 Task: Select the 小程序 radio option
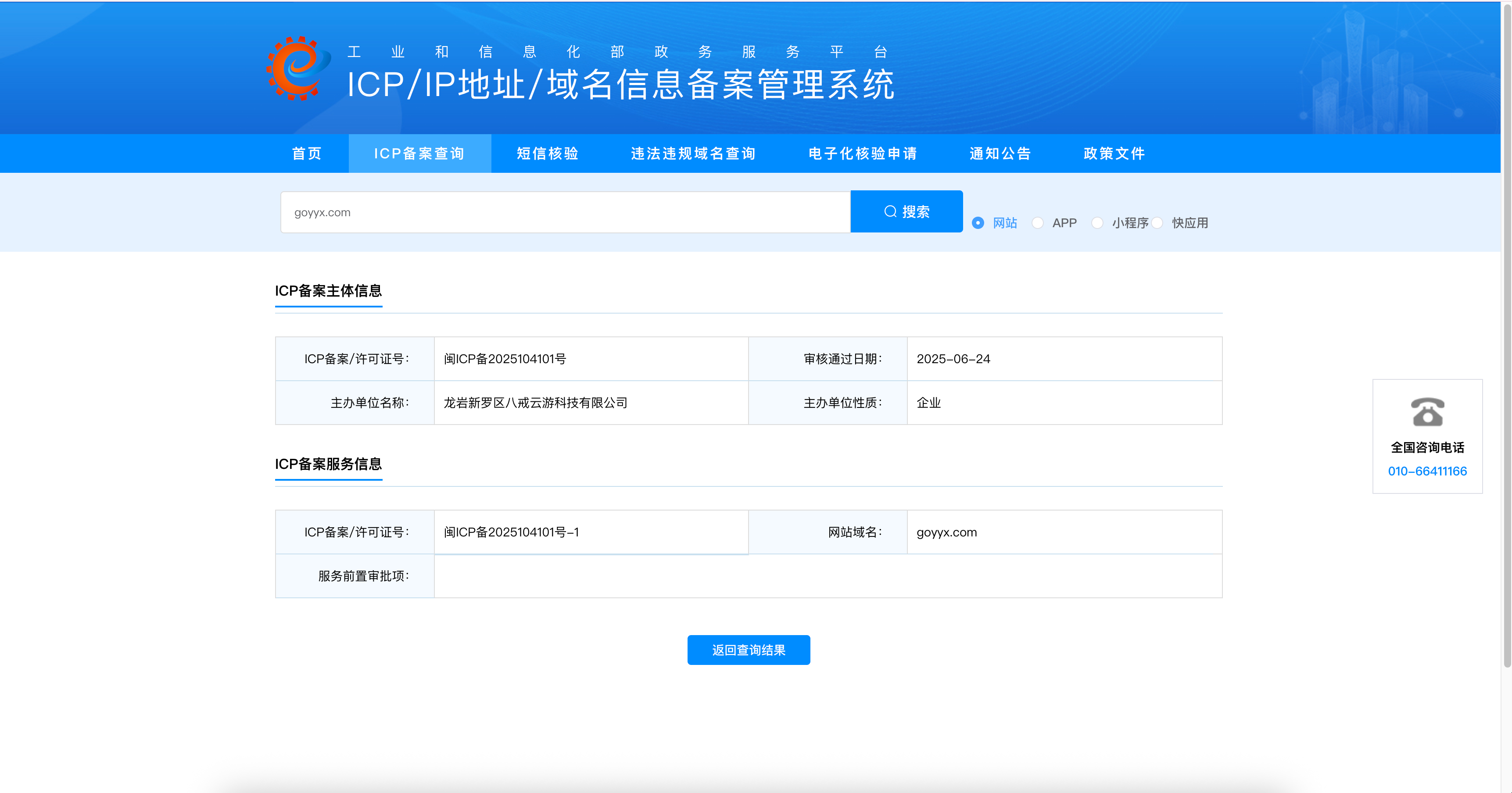(x=1097, y=223)
